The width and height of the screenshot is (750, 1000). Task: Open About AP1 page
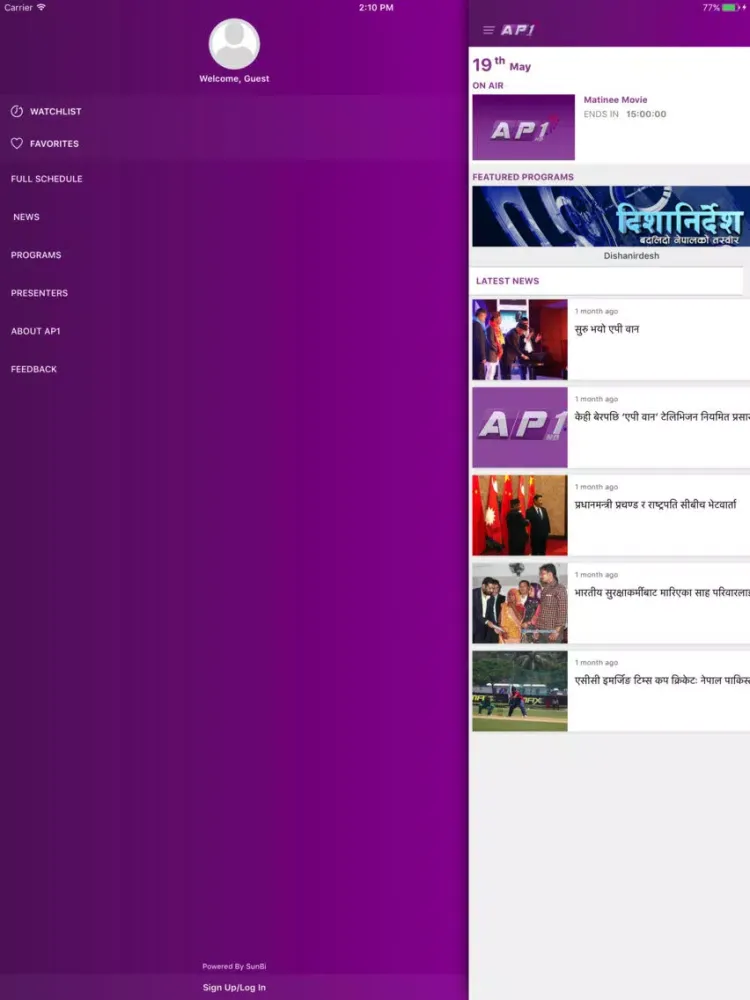pyautogui.click(x=35, y=331)
